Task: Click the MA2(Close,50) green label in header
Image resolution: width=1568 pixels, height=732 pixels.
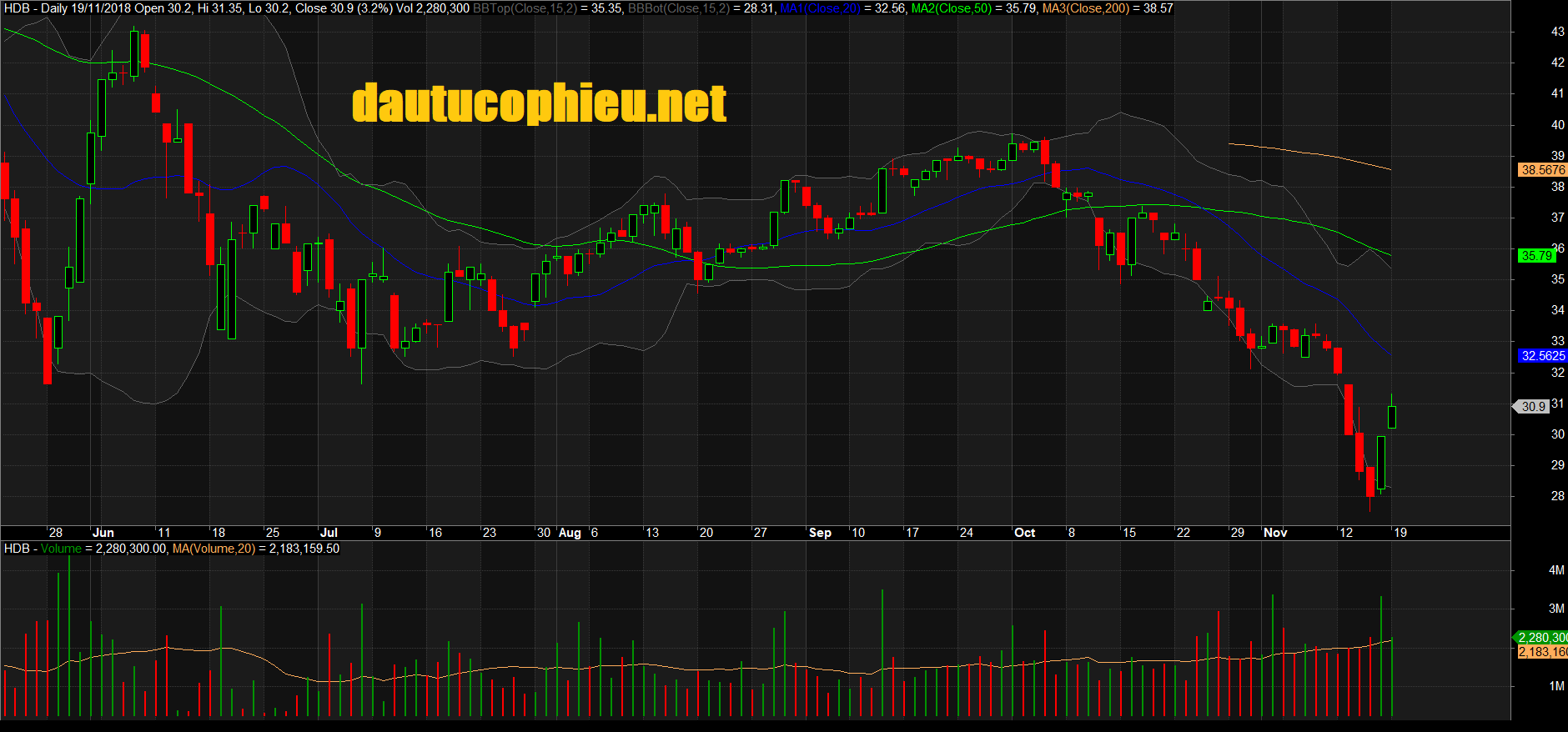Action: tap(952, 8)
